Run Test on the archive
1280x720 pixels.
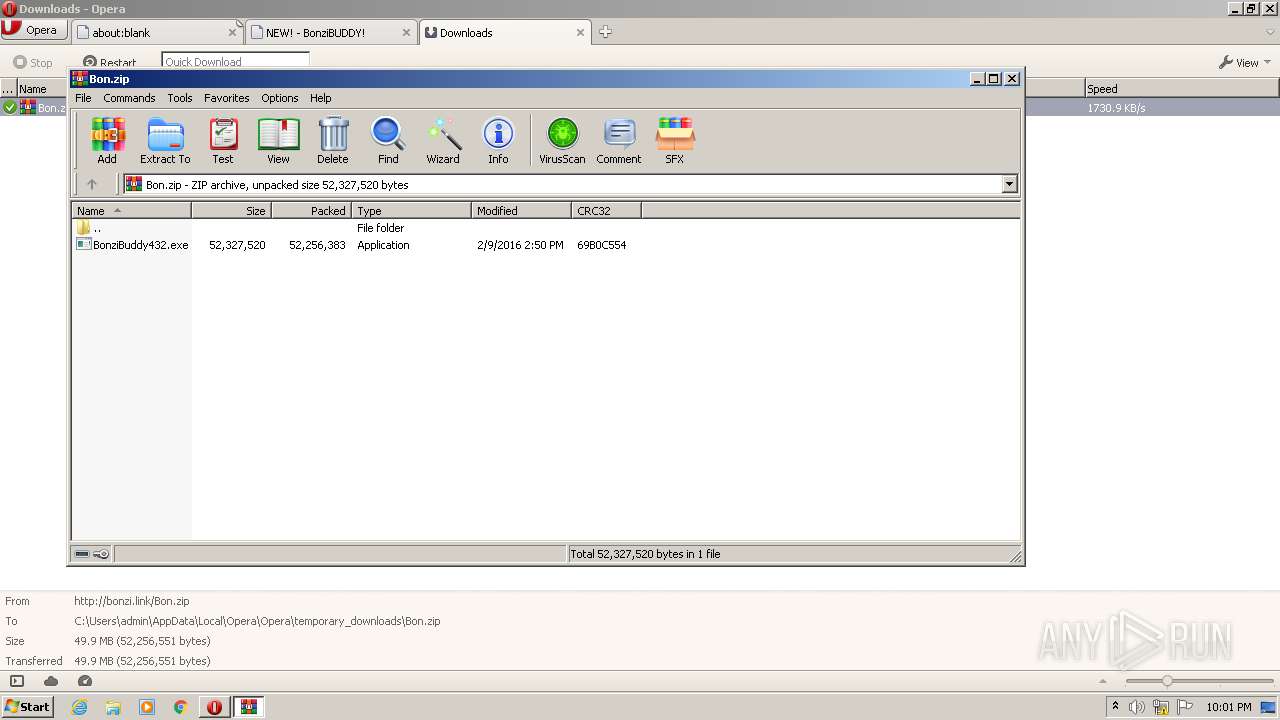pyautogui.click(x=223, y=141)
